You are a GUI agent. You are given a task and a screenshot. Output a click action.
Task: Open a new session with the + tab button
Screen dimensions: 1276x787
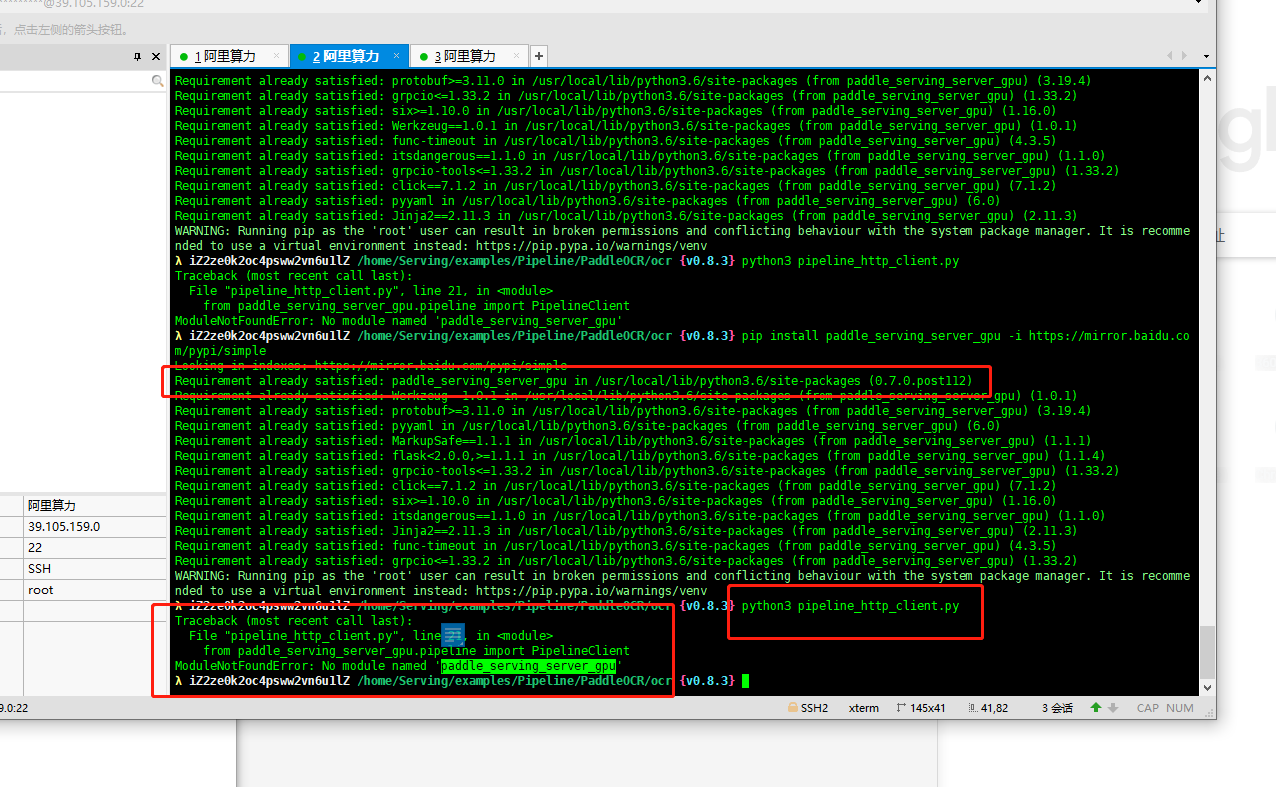coord(538,56)
